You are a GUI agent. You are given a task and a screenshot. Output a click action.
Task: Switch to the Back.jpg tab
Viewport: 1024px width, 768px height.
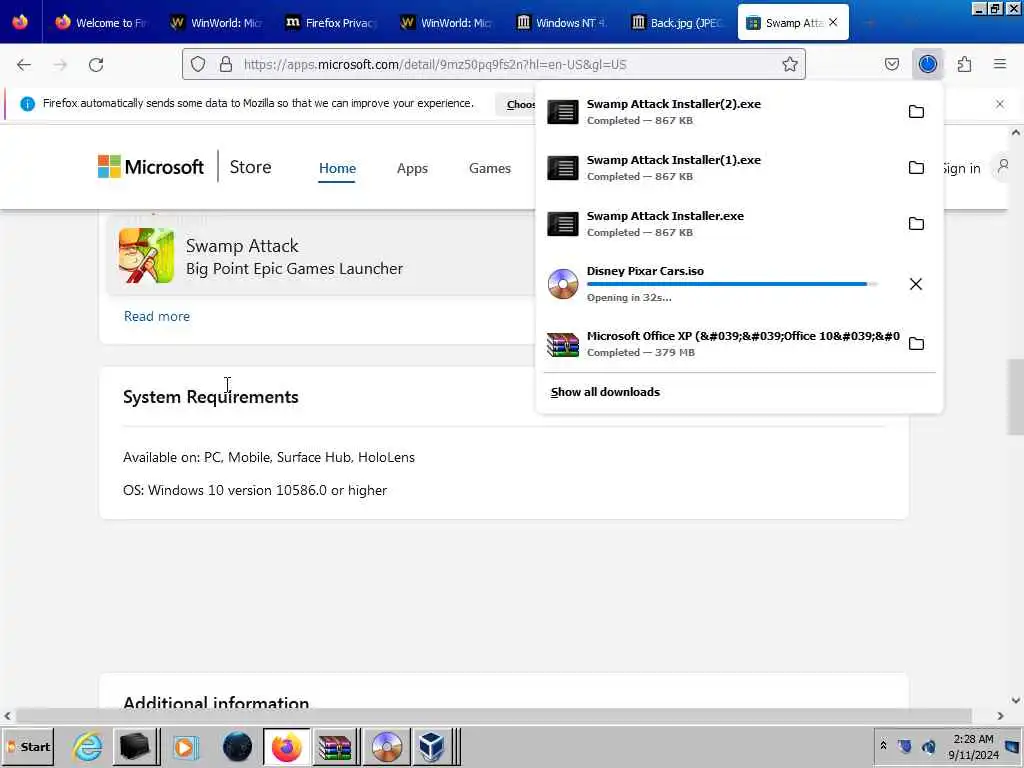click(x=676, y=22)
